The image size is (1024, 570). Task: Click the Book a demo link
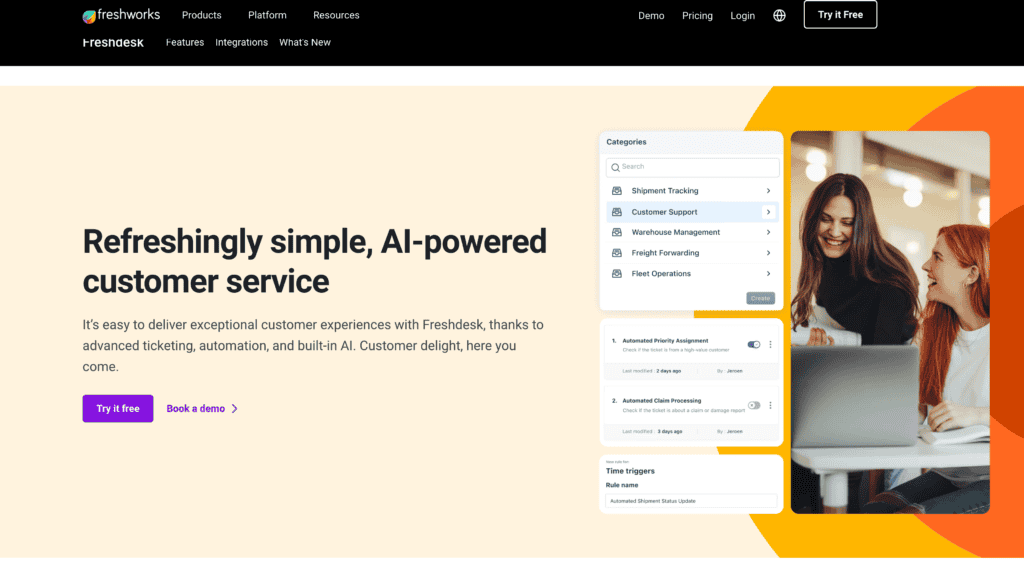[x=195, y=409]
